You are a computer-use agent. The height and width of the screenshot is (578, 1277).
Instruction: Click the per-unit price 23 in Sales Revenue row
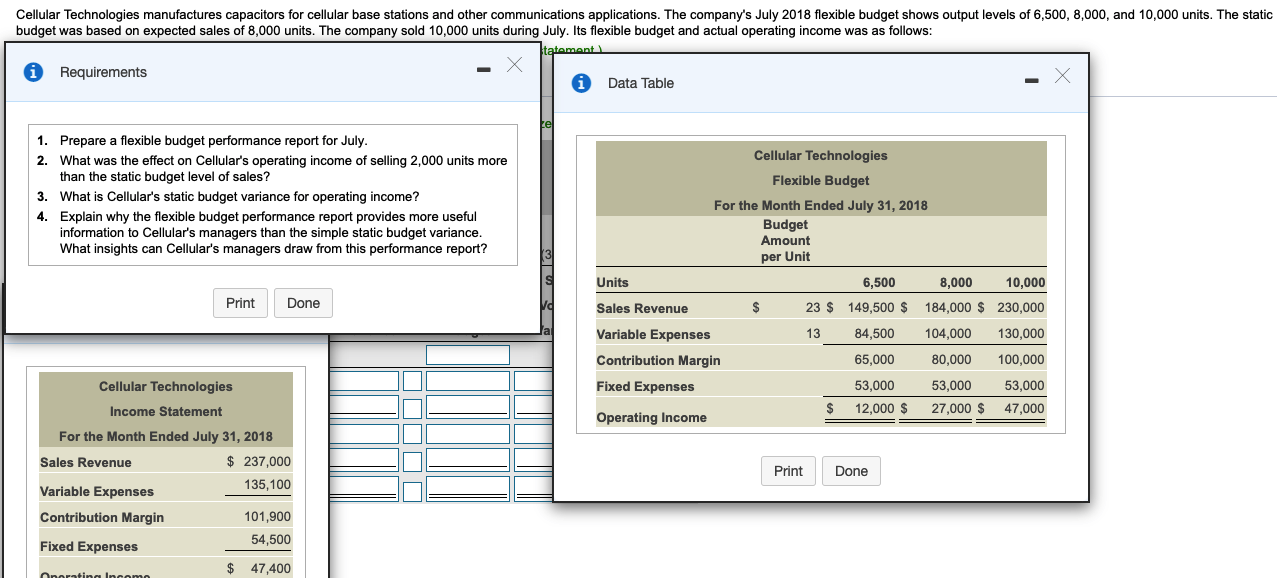click(813, 308)
